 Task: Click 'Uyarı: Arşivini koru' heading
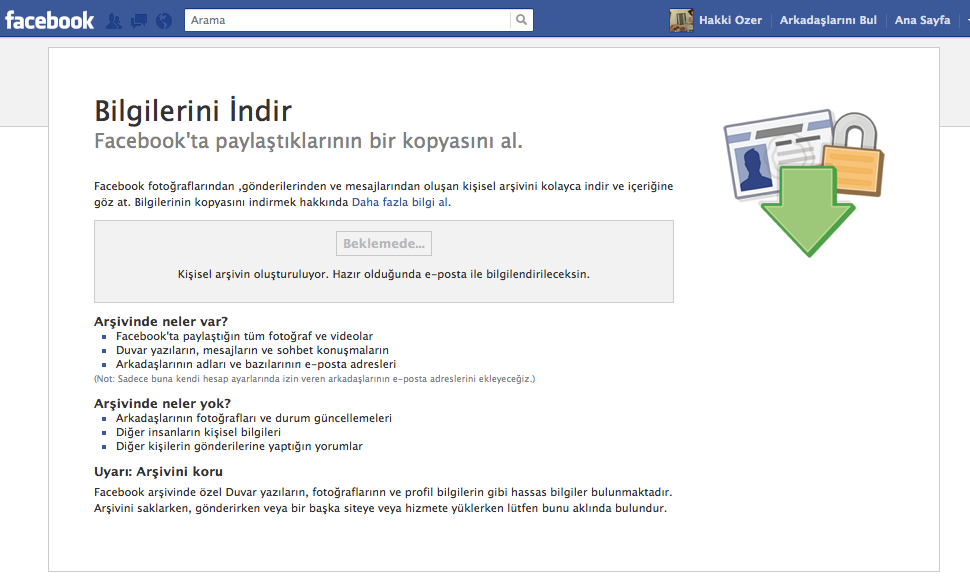[158, 472]
